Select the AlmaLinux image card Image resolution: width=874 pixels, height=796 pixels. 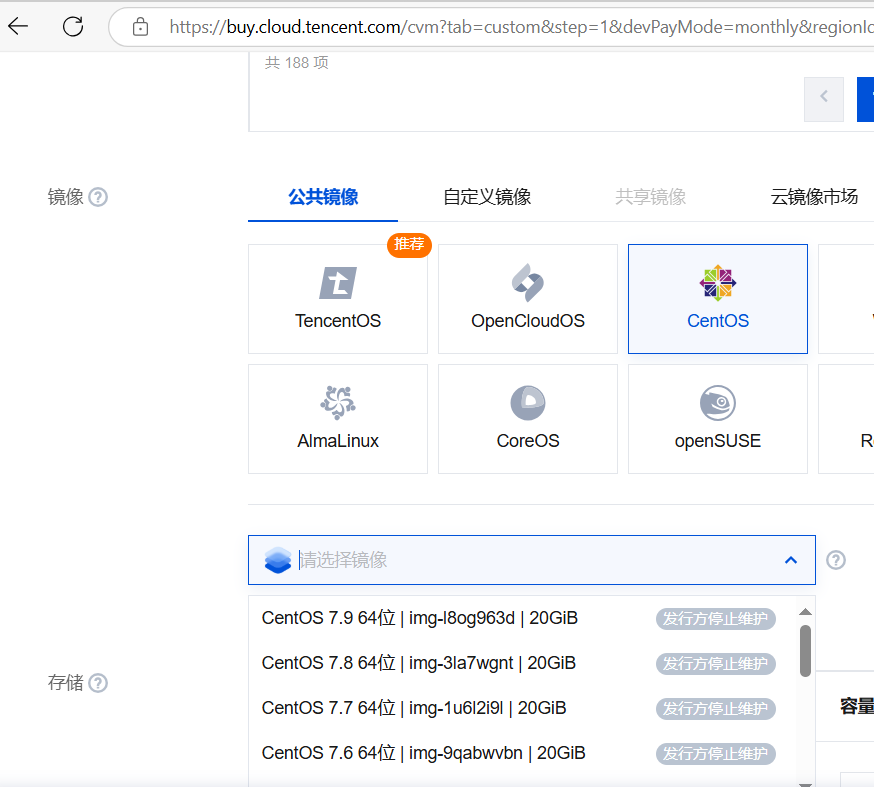point(338,419)
